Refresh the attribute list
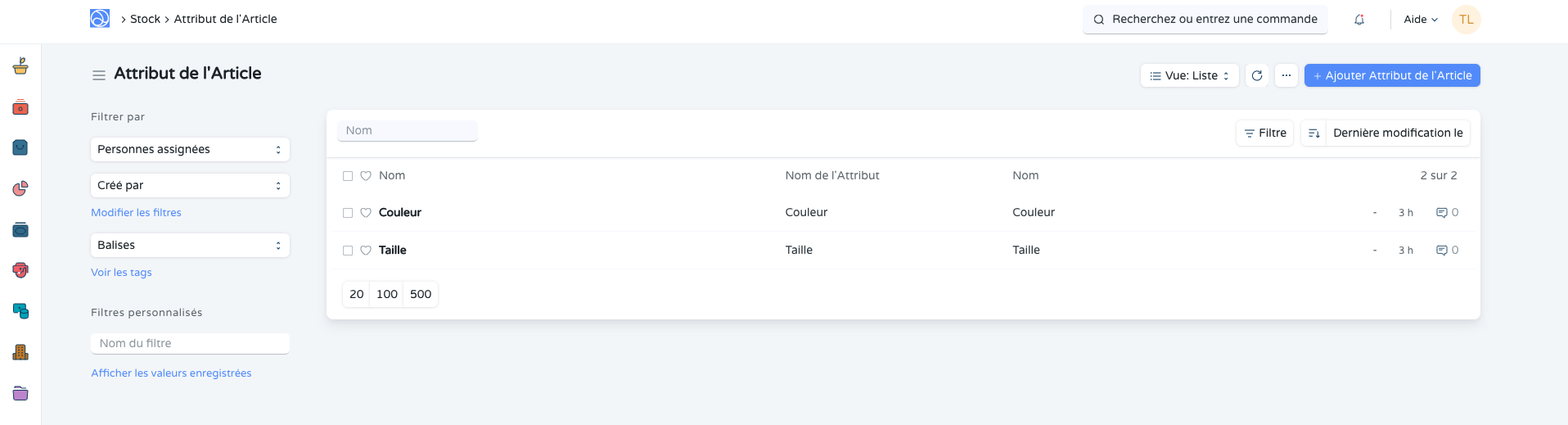Image resolution: width=1568 pixels, height=425 pixels. (1257, 75)
